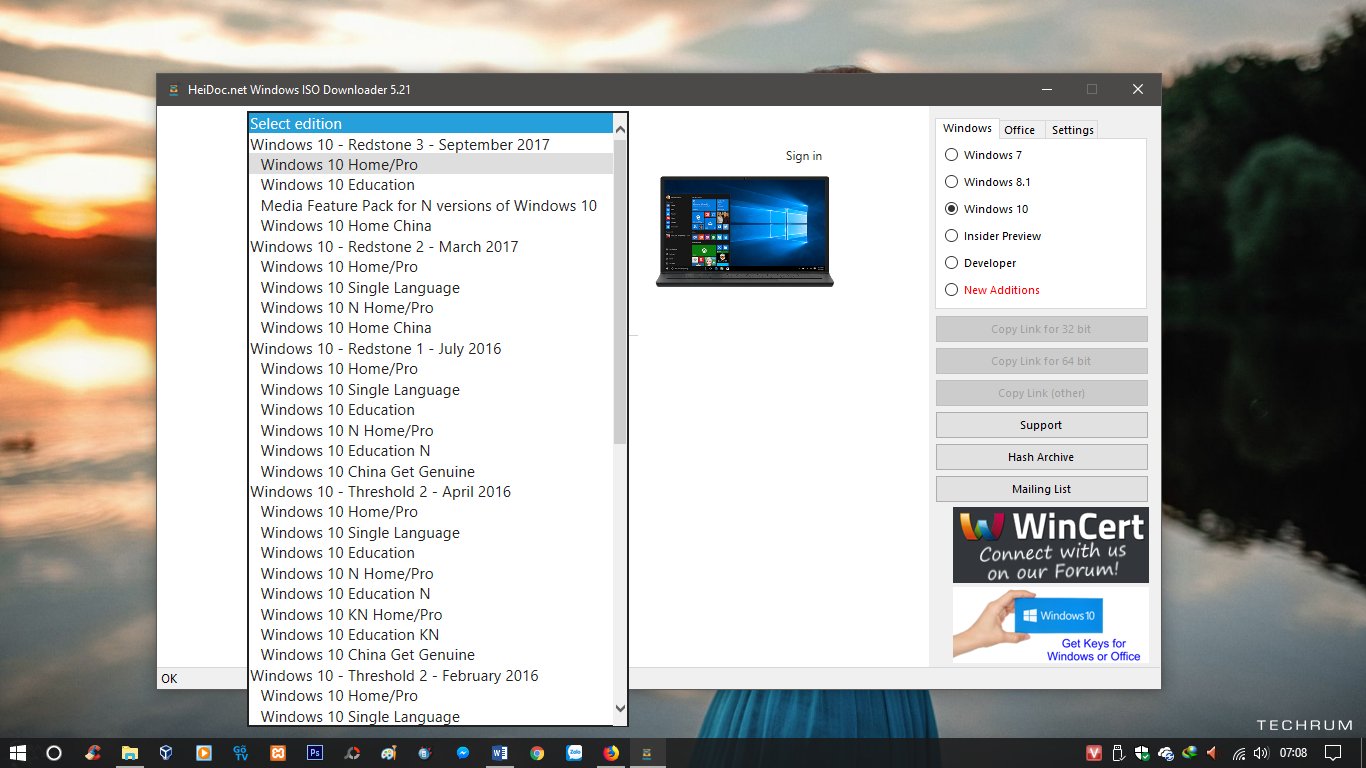Open the Hash Archive button
Viewport: 1366px width, 768px height.
tap(1041, 457)
